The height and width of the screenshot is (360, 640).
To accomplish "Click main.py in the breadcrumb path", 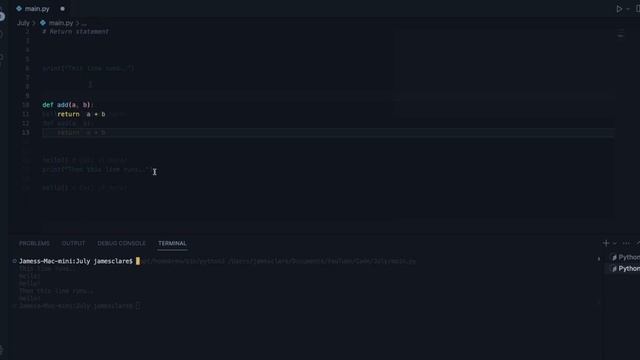I will 61,23.
